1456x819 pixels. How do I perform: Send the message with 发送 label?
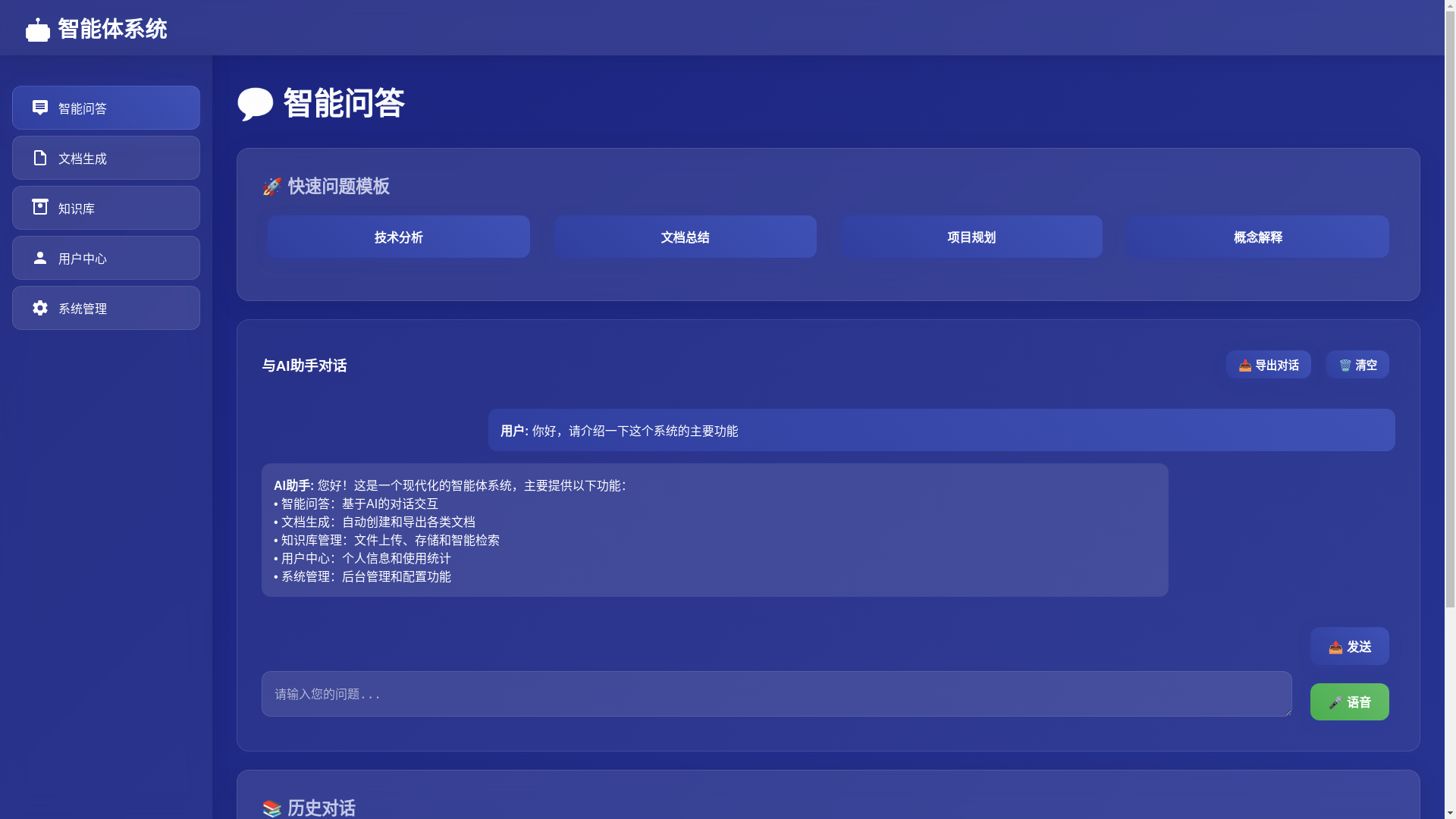[1360, 647]
